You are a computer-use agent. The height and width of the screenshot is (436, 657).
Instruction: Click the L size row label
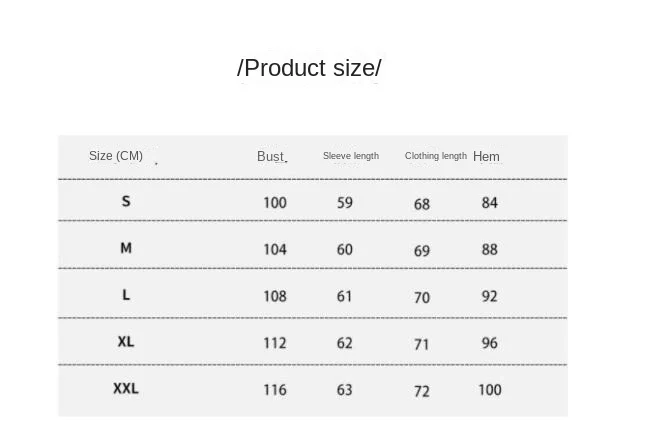click(126, 295)
